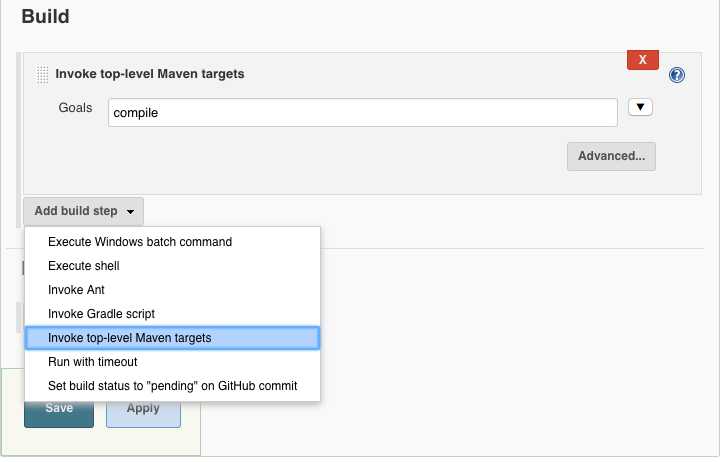The height and width of the screenshot is (462, 721).
Task: Collapse the Add build step dropdown
Action: 84,211
